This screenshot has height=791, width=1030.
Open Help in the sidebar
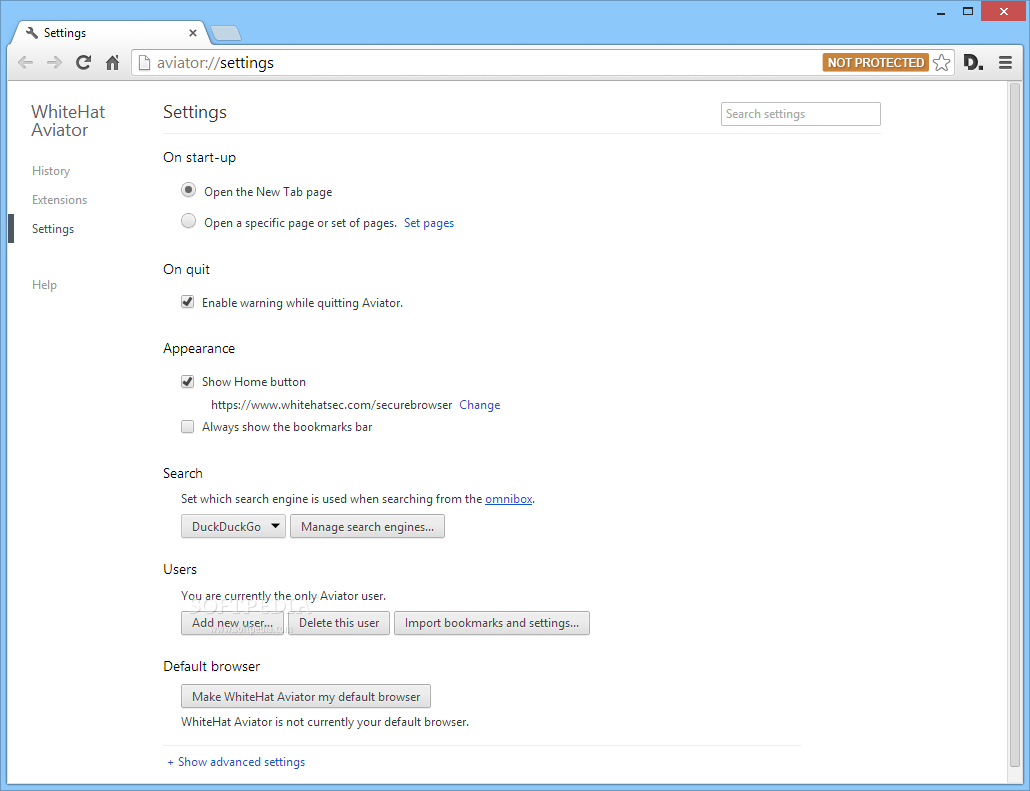click(x=44, y=284)
